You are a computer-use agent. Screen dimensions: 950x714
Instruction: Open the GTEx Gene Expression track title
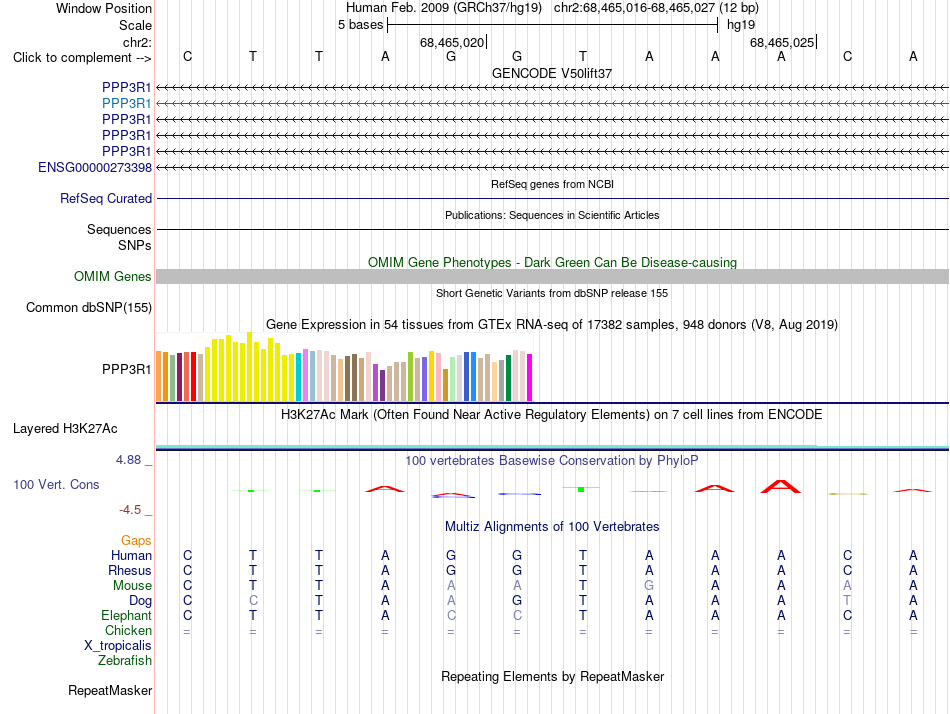(x=552, y=324)
